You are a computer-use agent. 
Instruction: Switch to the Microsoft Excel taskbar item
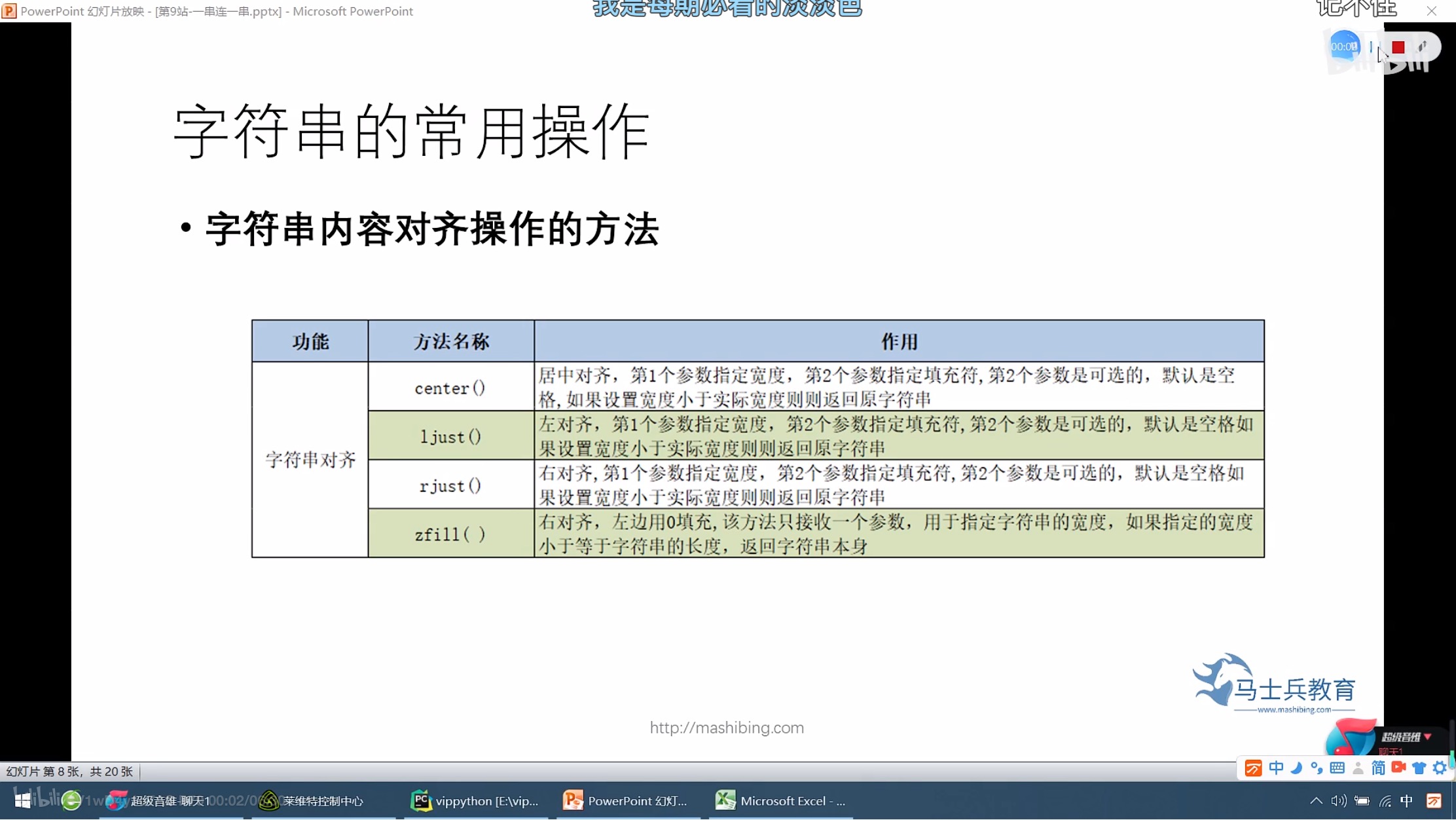tap(780, 801)
